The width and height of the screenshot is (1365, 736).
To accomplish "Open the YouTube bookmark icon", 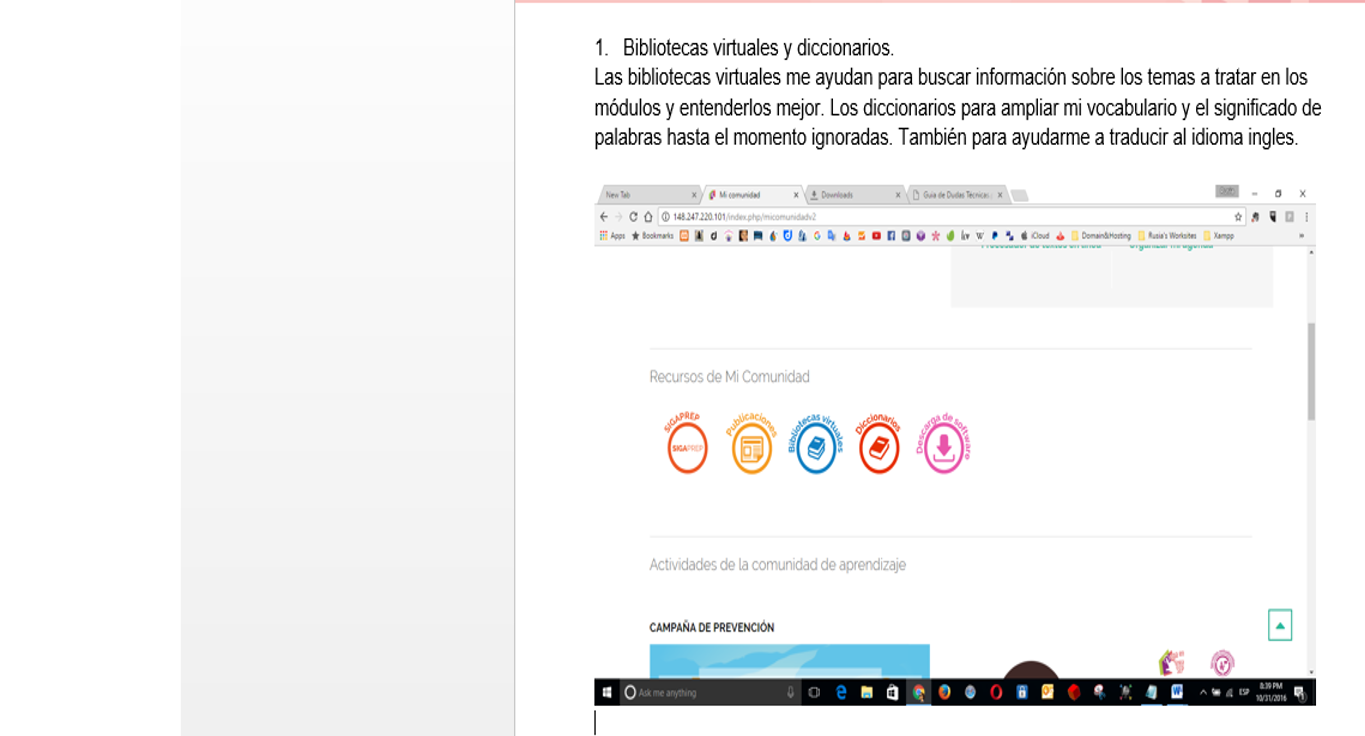I will (876, 235).
